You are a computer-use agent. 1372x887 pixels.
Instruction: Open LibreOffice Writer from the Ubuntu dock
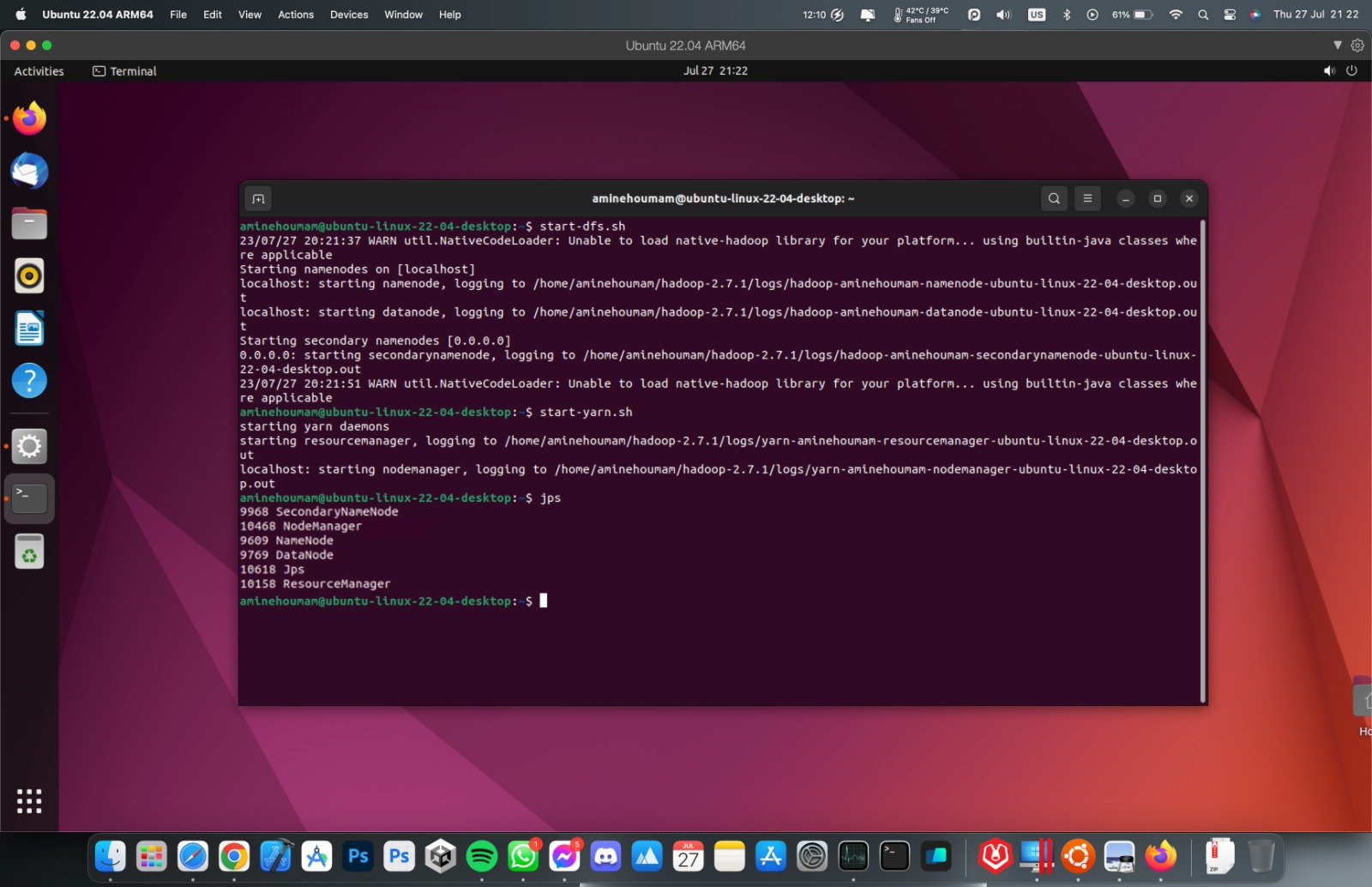click(29, 328)
